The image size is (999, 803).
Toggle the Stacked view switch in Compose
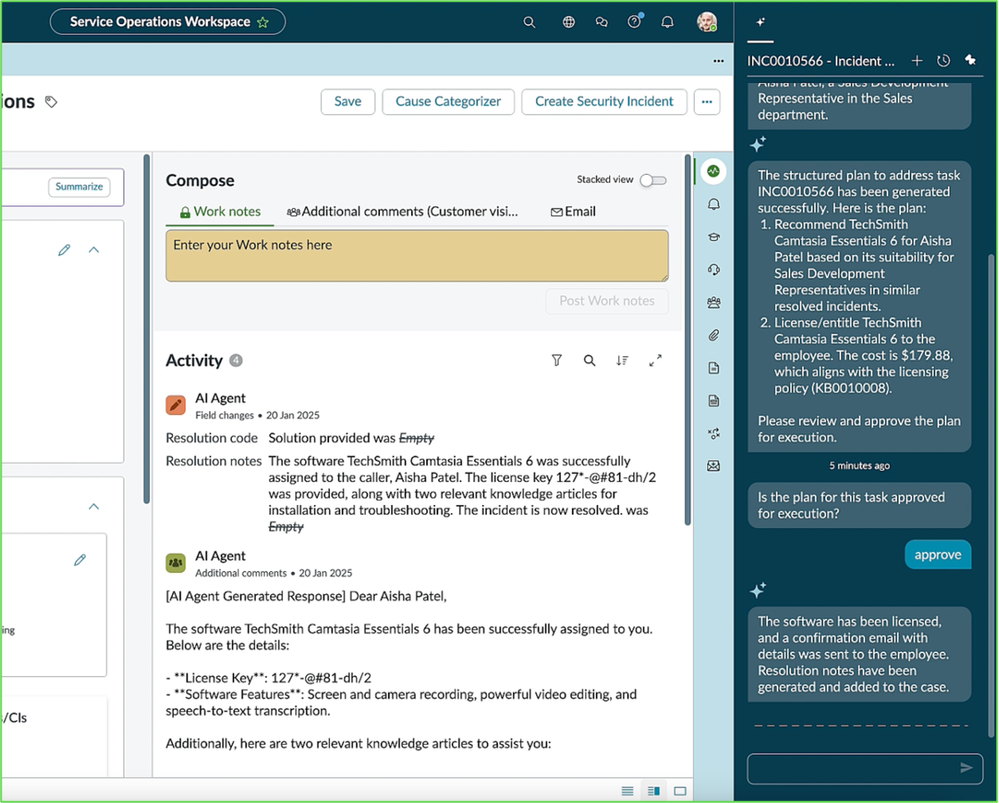click(x=652, y=180)
